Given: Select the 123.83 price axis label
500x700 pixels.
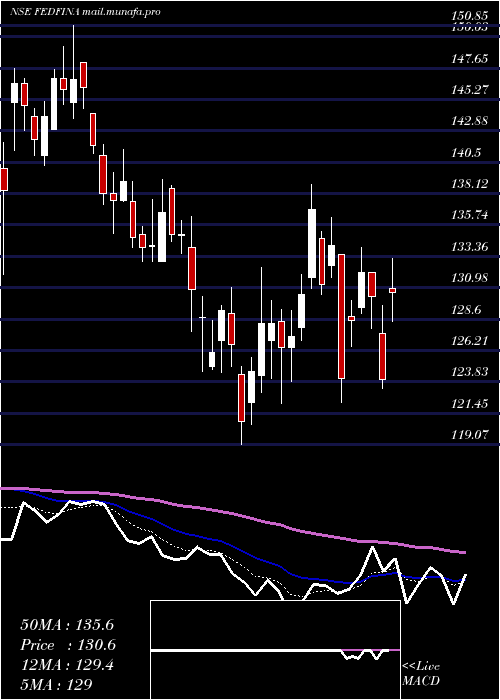Looking at the screenshot, I should click(469, 372).
